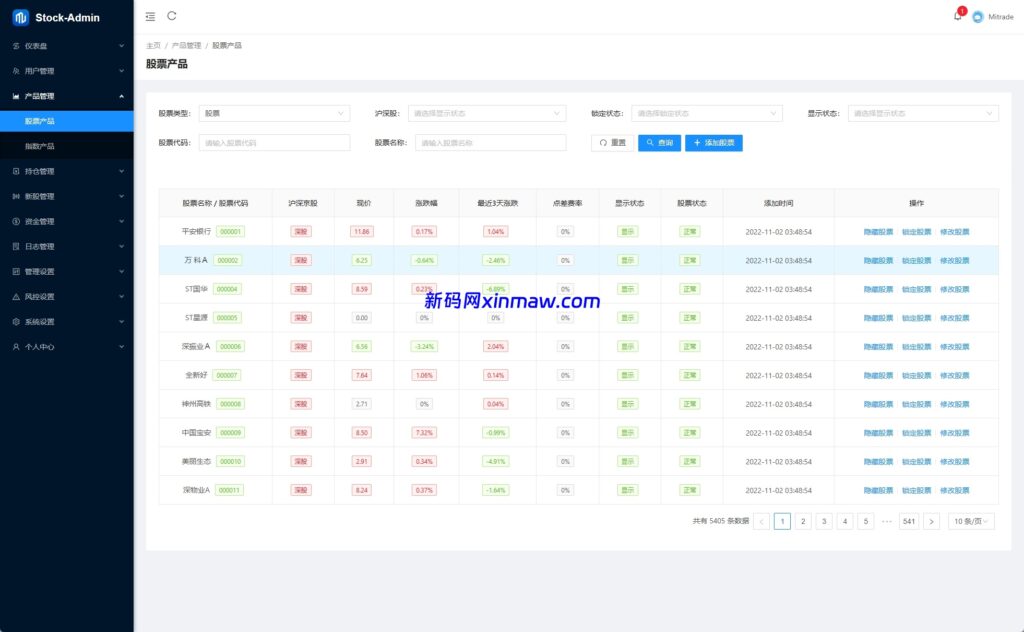Screen dimensions: 1024x632
Task: Open the 10 条/页 page size dropdown
Action: point(970,521)
